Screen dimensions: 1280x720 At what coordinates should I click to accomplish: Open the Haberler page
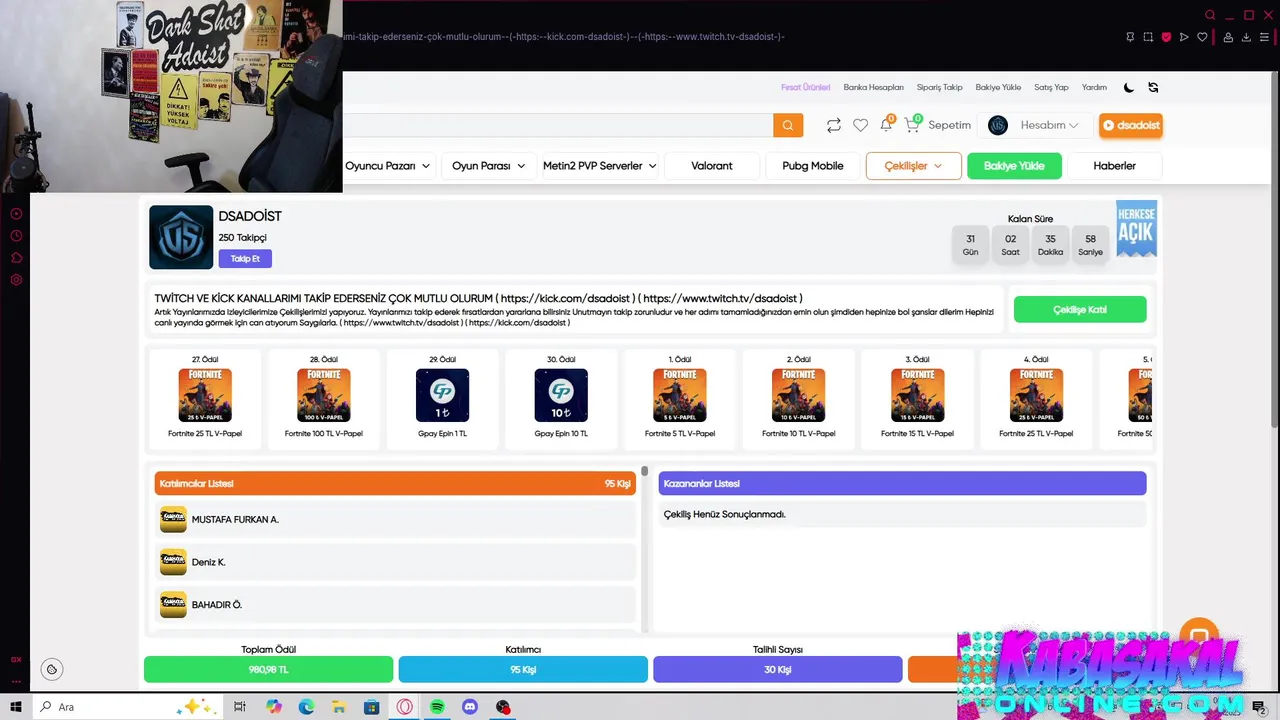coord(1114,166)
